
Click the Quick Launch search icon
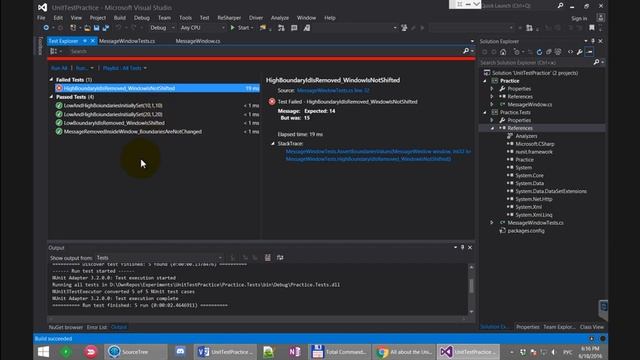pos(560,6)
